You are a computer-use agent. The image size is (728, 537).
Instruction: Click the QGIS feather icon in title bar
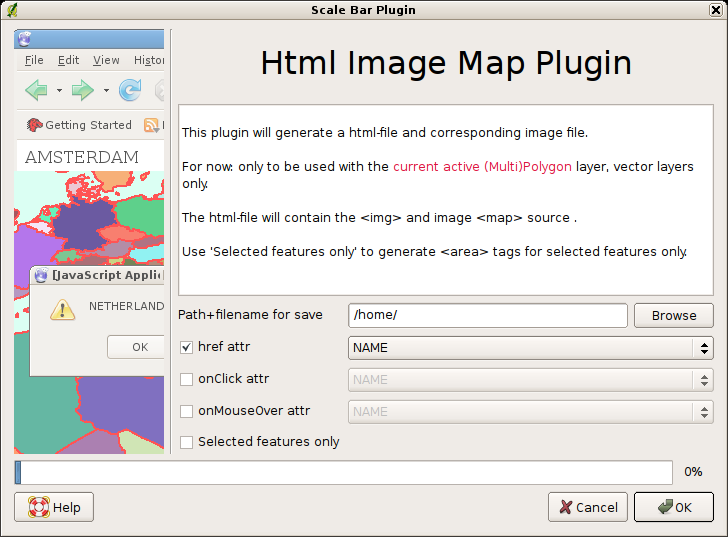12,10
